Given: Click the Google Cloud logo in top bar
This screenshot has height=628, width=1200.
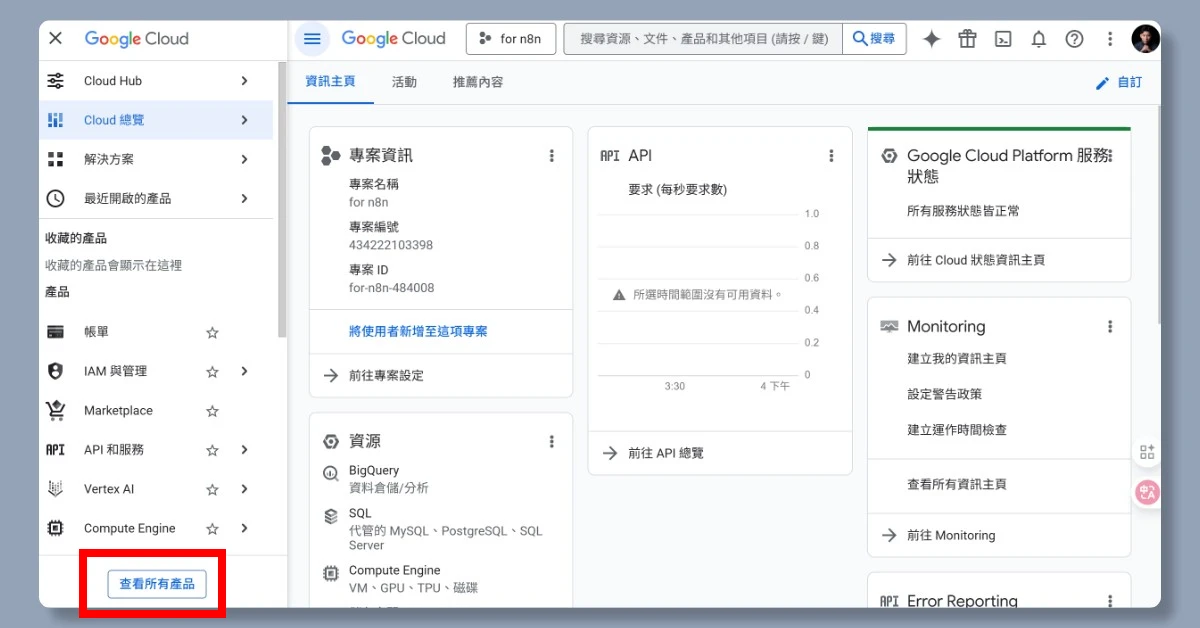Looking at the screenshot, I should (393, 39).
